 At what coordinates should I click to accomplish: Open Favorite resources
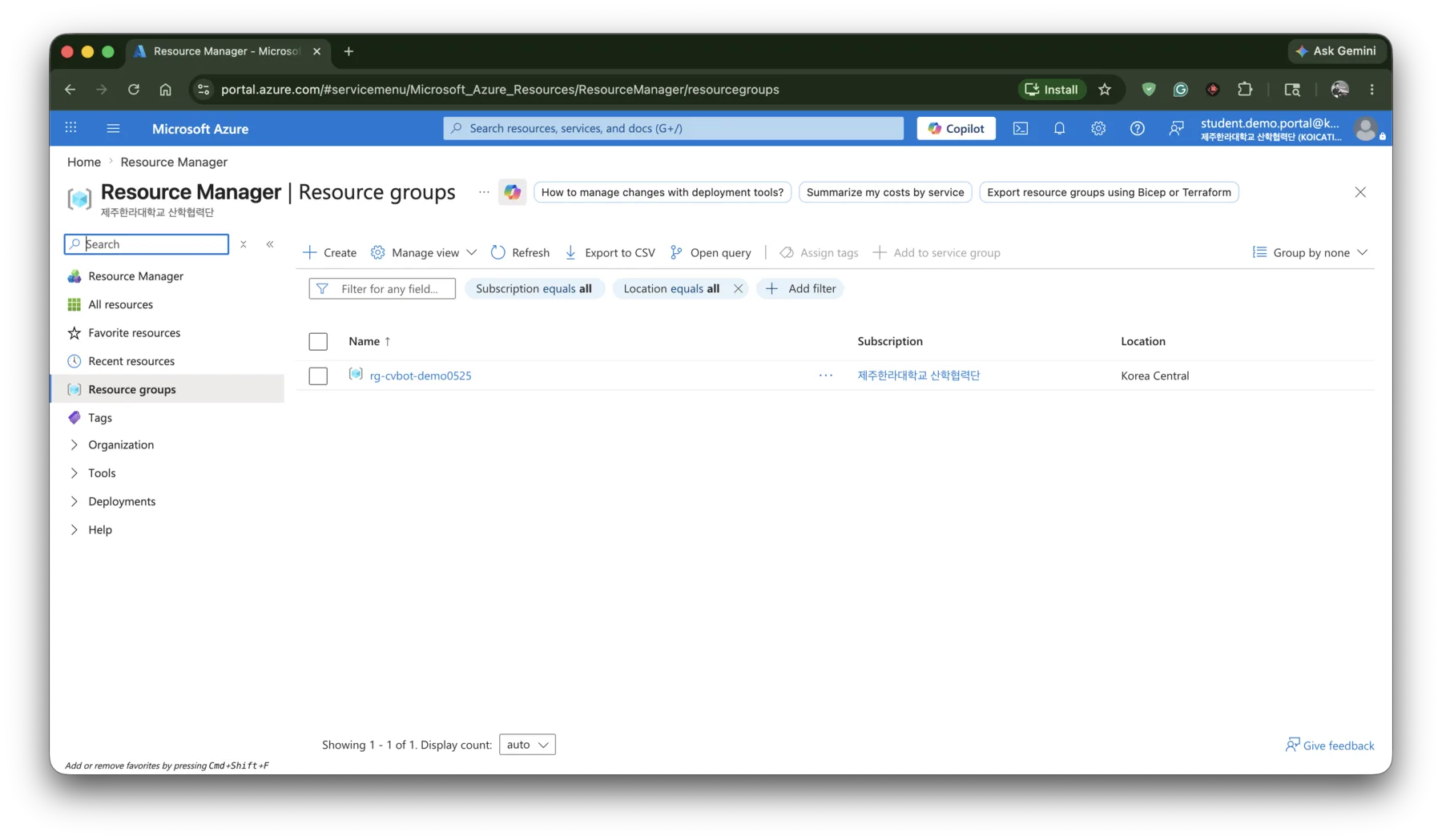(x=134, y=333)
